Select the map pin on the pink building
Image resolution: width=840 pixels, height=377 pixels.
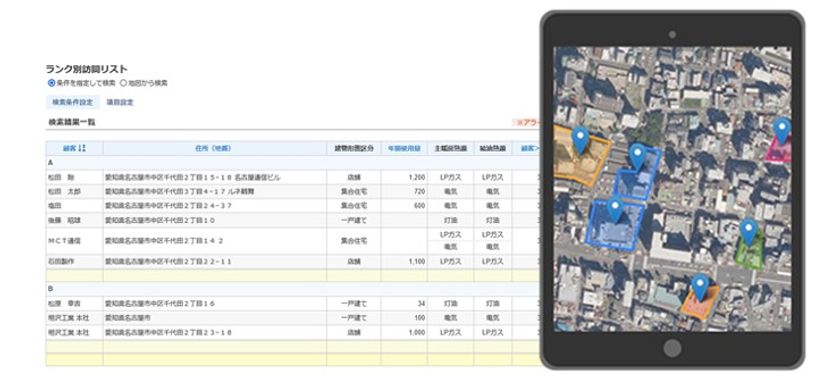(782, 130)
